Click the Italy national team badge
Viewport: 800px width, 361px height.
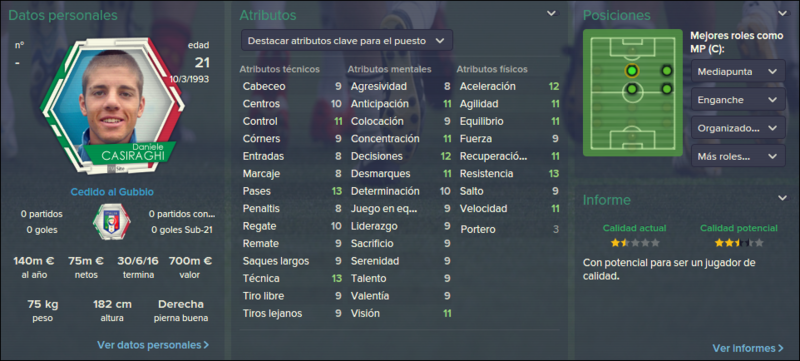pos(111,222)
